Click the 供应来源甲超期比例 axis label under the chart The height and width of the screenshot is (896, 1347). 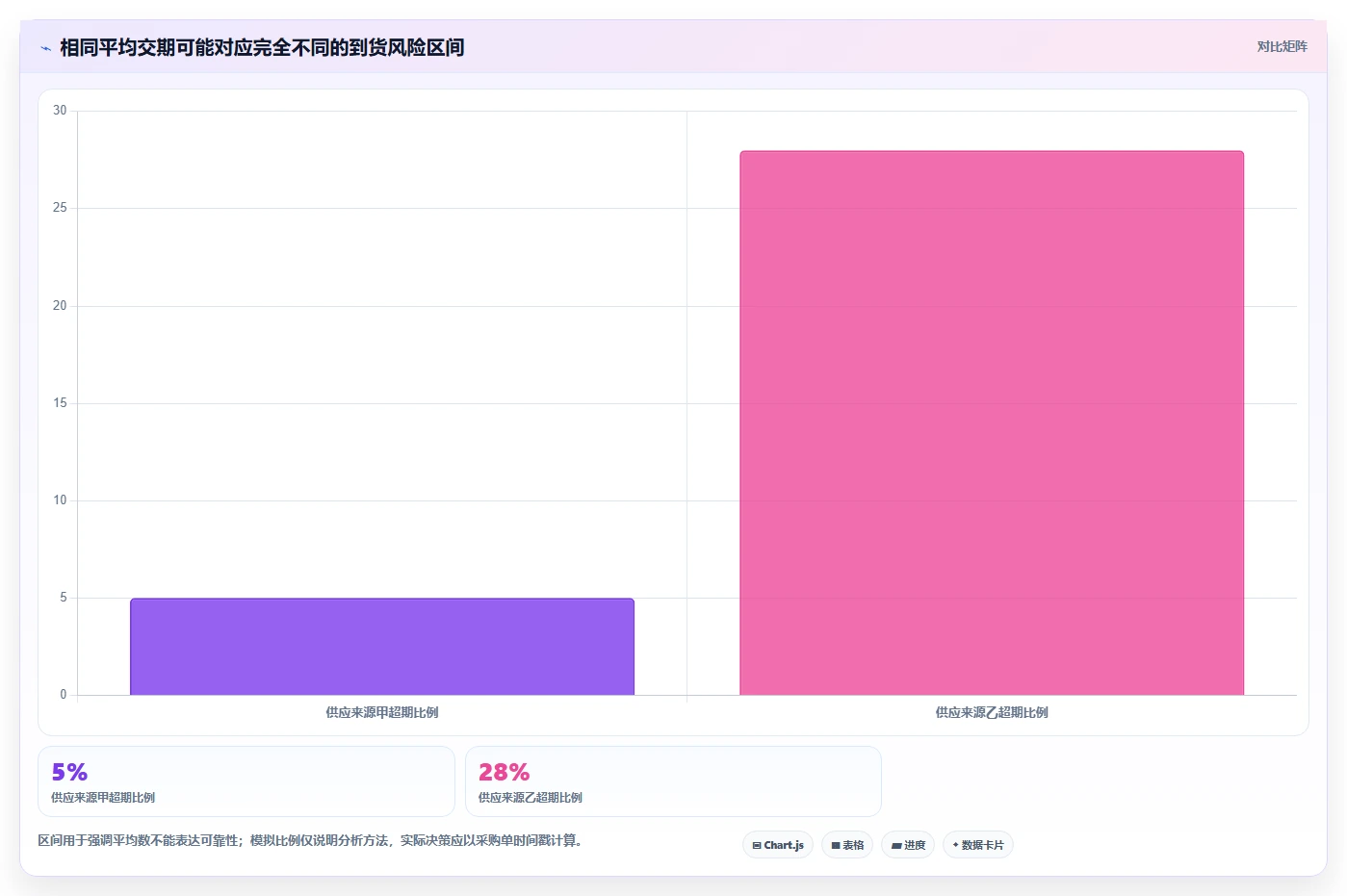[382, 712]
